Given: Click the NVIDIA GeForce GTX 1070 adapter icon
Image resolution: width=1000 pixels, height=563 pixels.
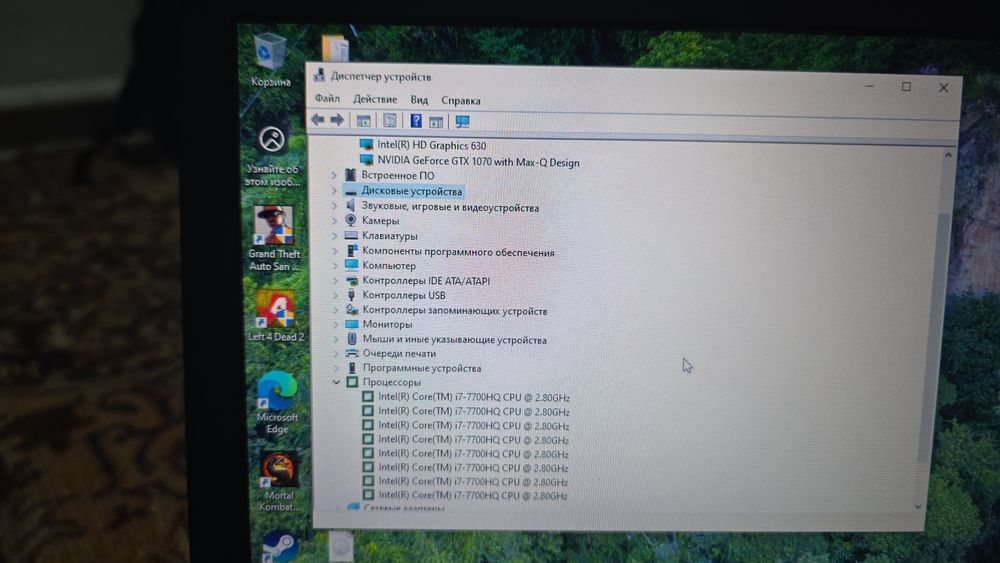Looking at the screenshot, I should click(x=366, y=161).
